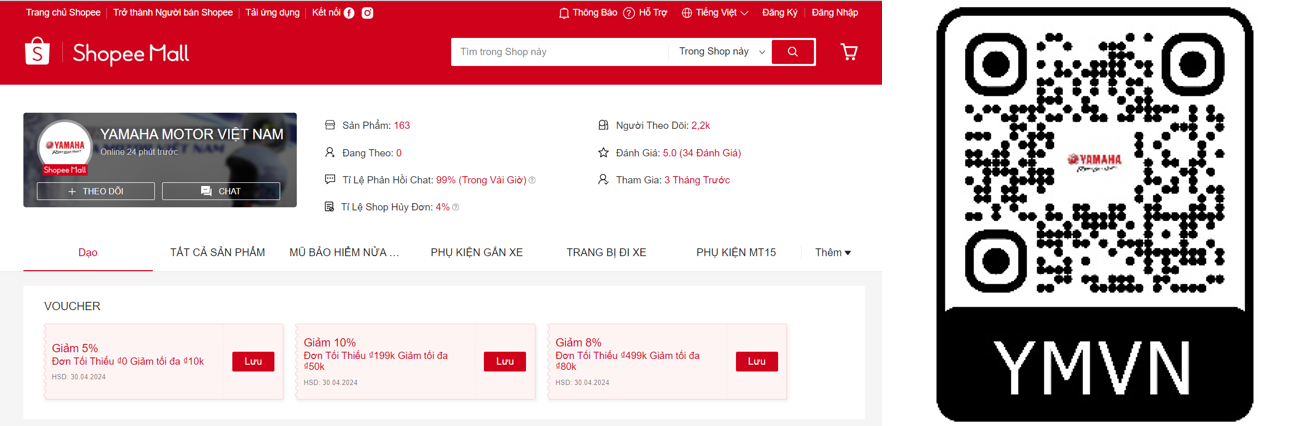Click the Đăng Ký link

pyautogui.click(x=780, y=13)
